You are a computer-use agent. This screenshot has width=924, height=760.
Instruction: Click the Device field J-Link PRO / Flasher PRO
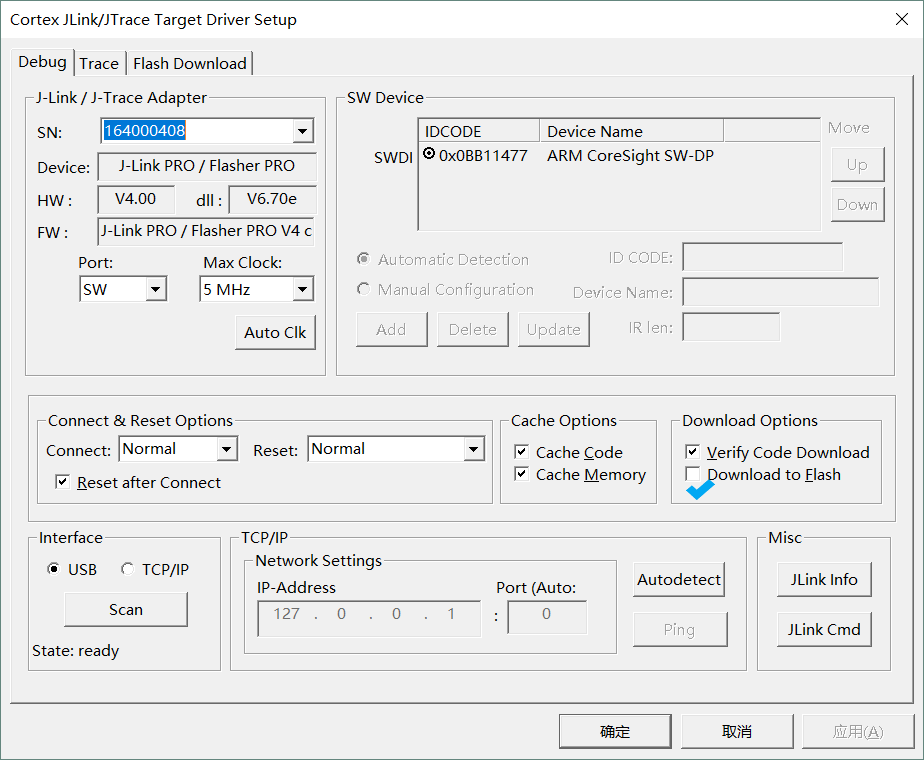[x=207, y=166]
